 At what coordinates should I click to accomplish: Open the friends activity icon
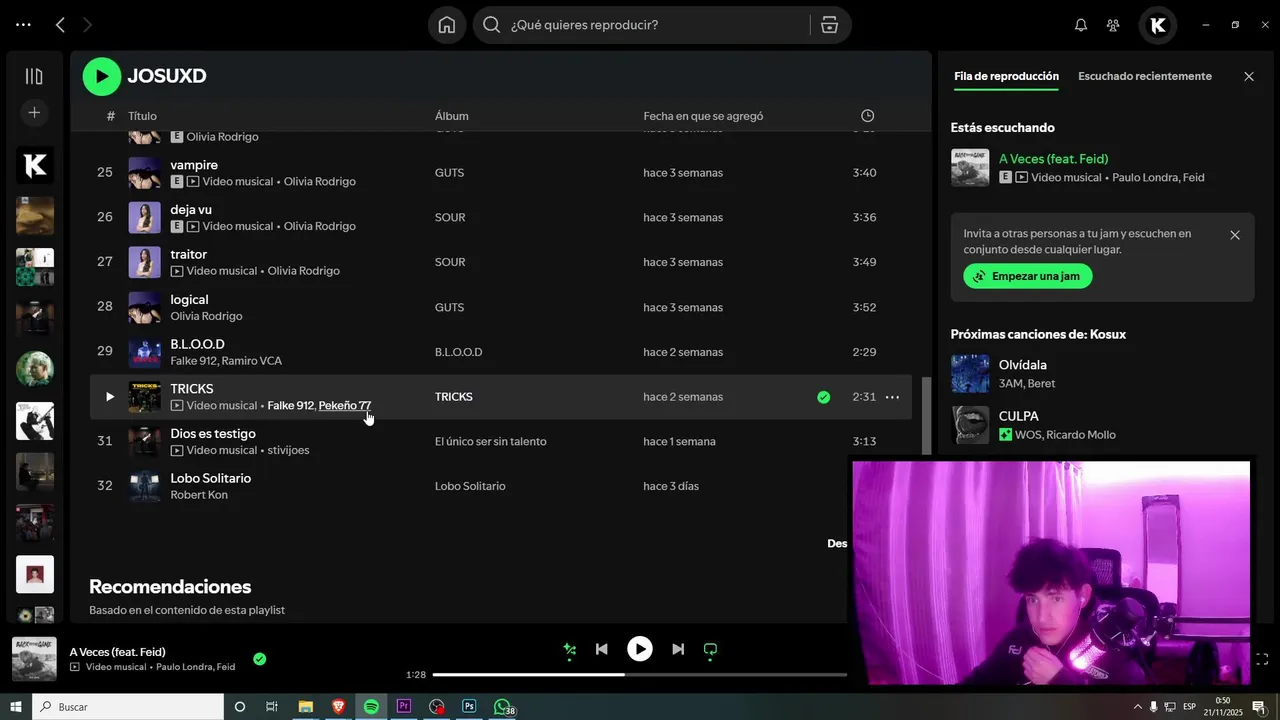(x=1113, y=25)
